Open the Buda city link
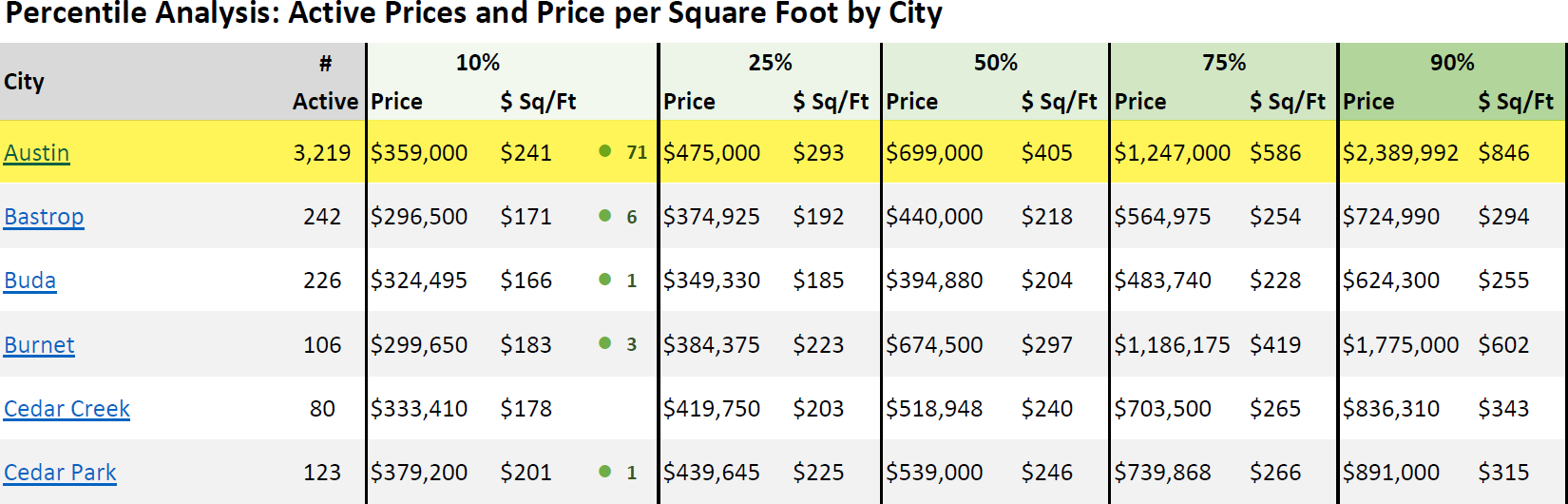This screenshot has height=504, width=1568. [x=30, y=281]
